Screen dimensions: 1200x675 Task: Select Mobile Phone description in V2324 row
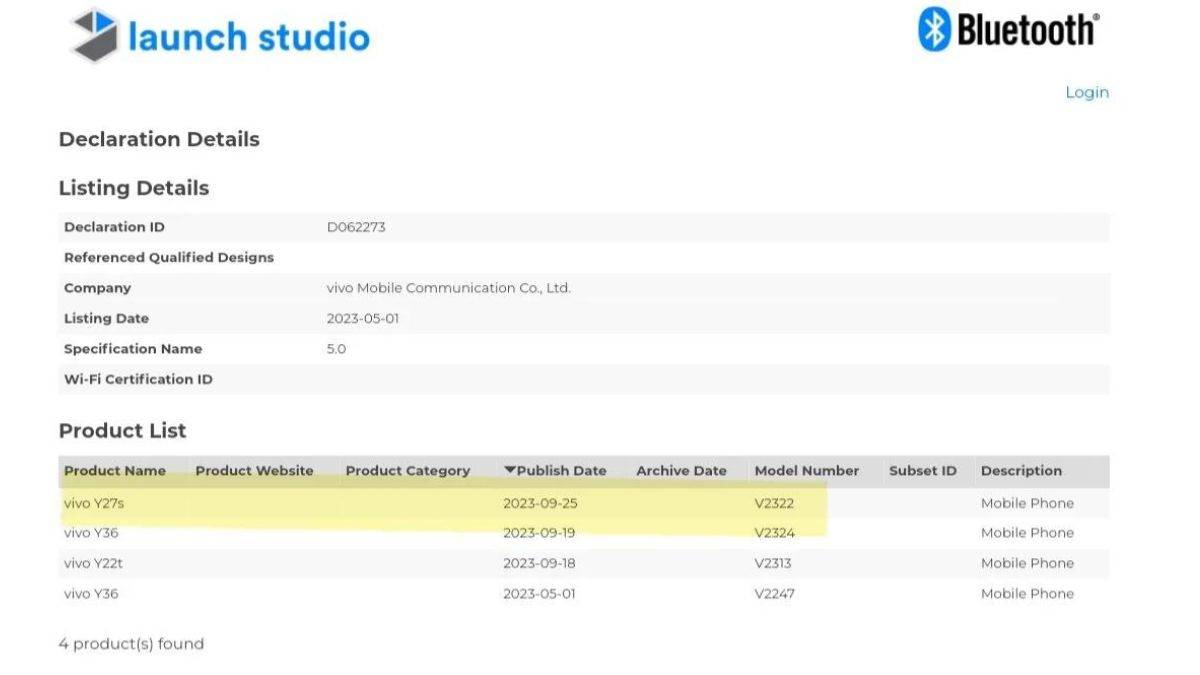point(1027,533)
